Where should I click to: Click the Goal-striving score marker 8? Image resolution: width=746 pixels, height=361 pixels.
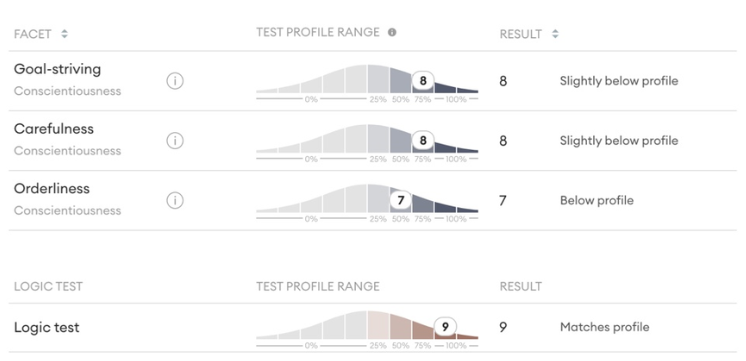(422, 81)
